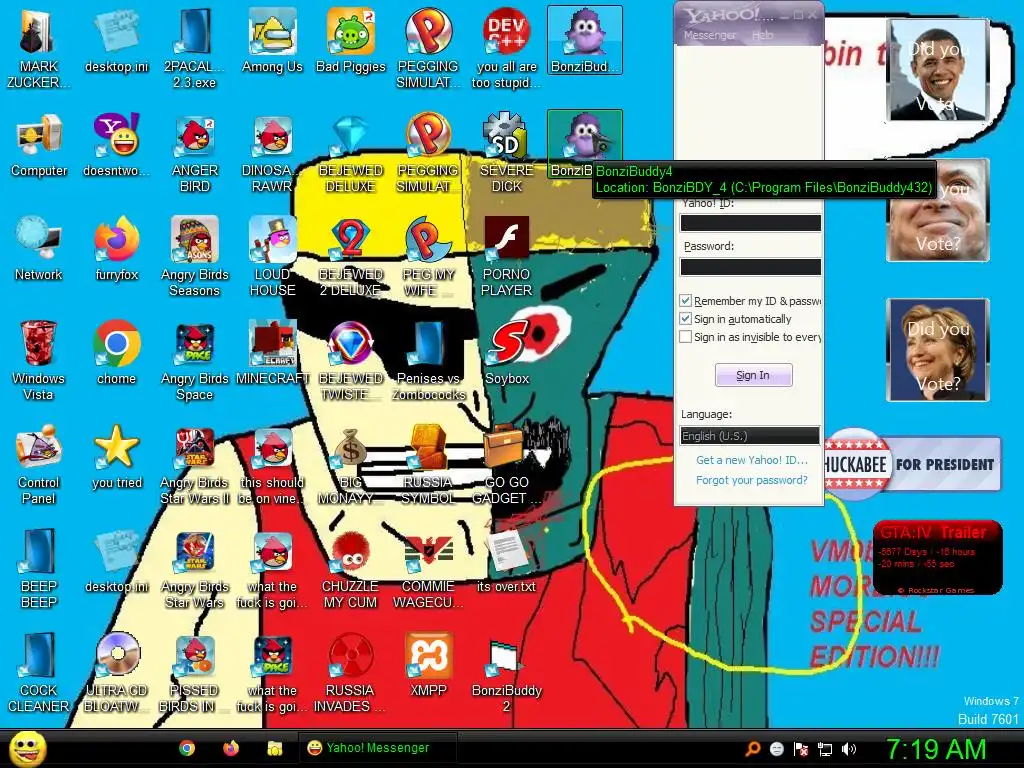The width and height of the screenshot is (1024, 768).
Task: Open the Messenger menu
Action: (x=709, y=35)
